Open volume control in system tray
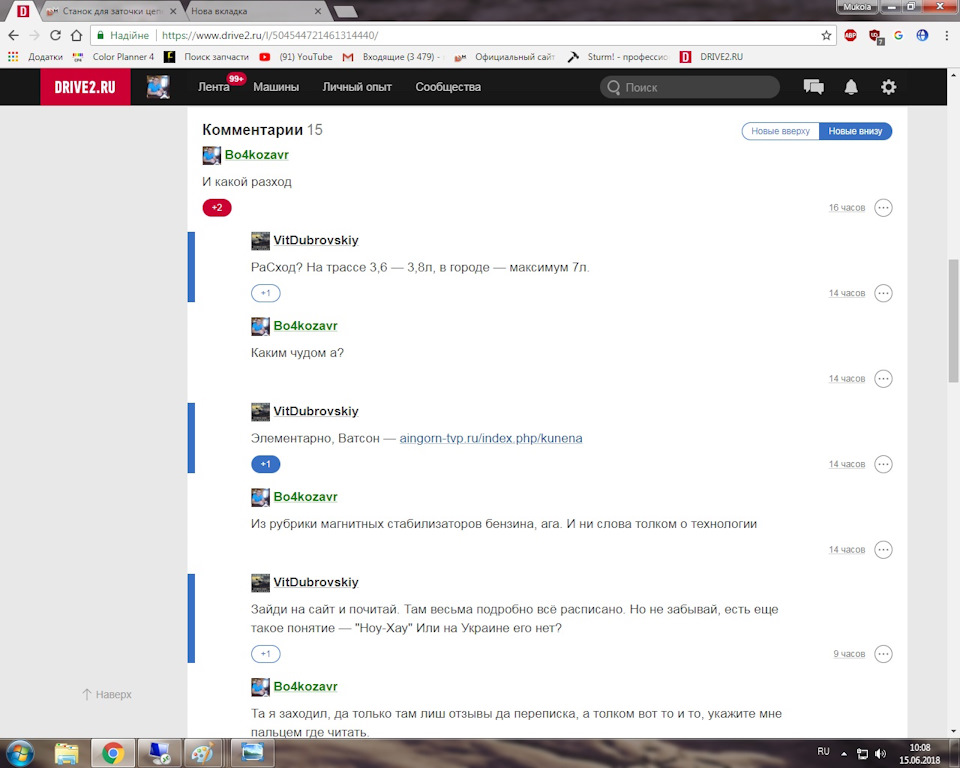 click(x=880, y=753)
